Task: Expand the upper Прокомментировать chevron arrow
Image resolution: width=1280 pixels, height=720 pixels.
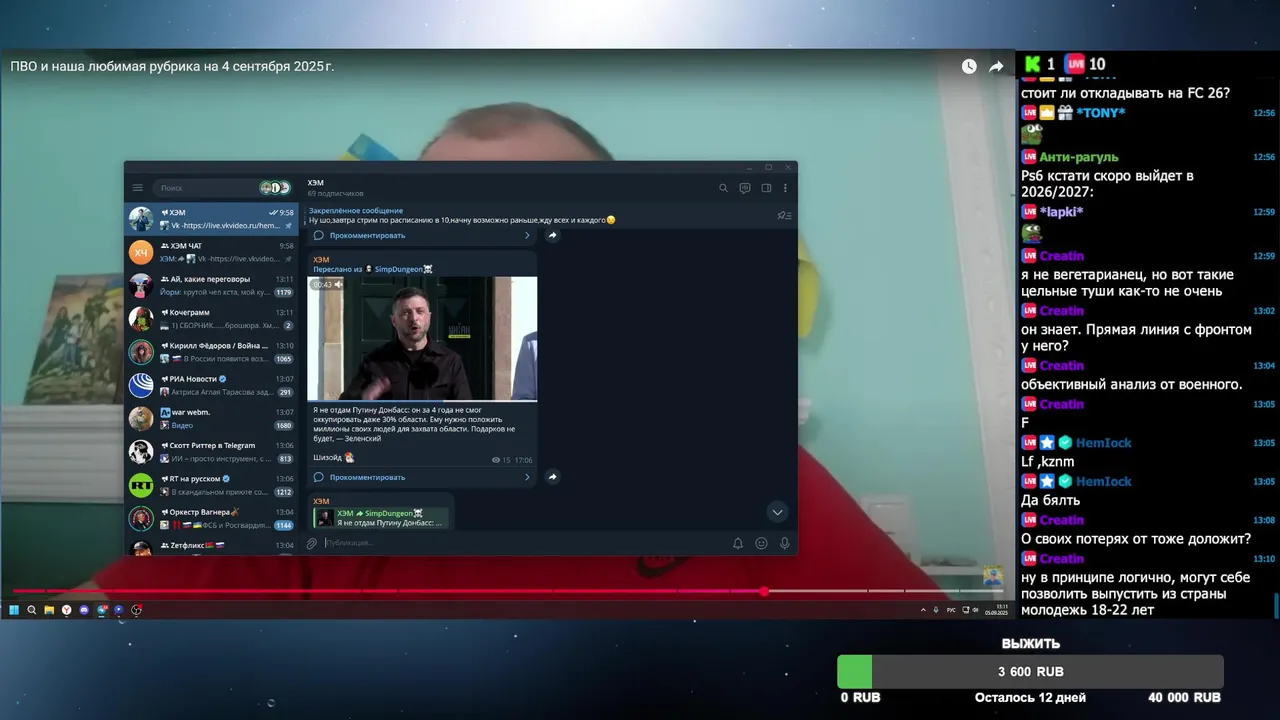Action: click(x=527, y=236)
